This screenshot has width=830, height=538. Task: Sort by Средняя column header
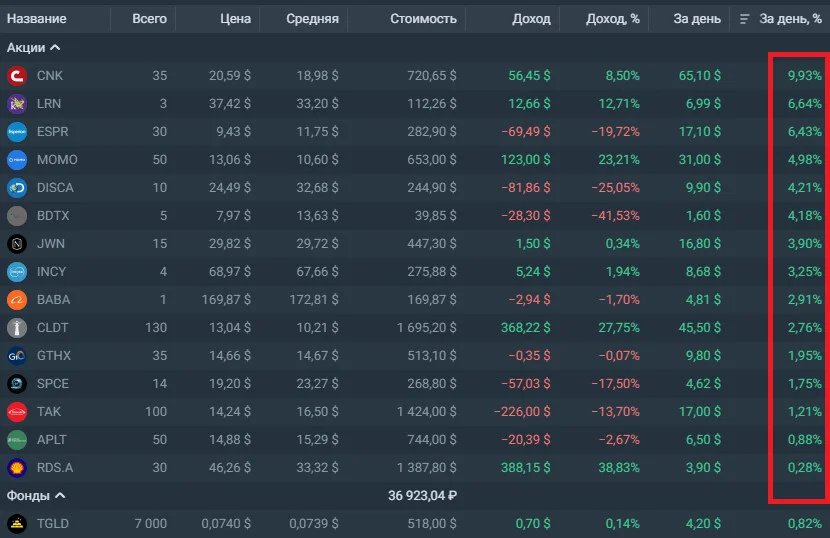312,19
